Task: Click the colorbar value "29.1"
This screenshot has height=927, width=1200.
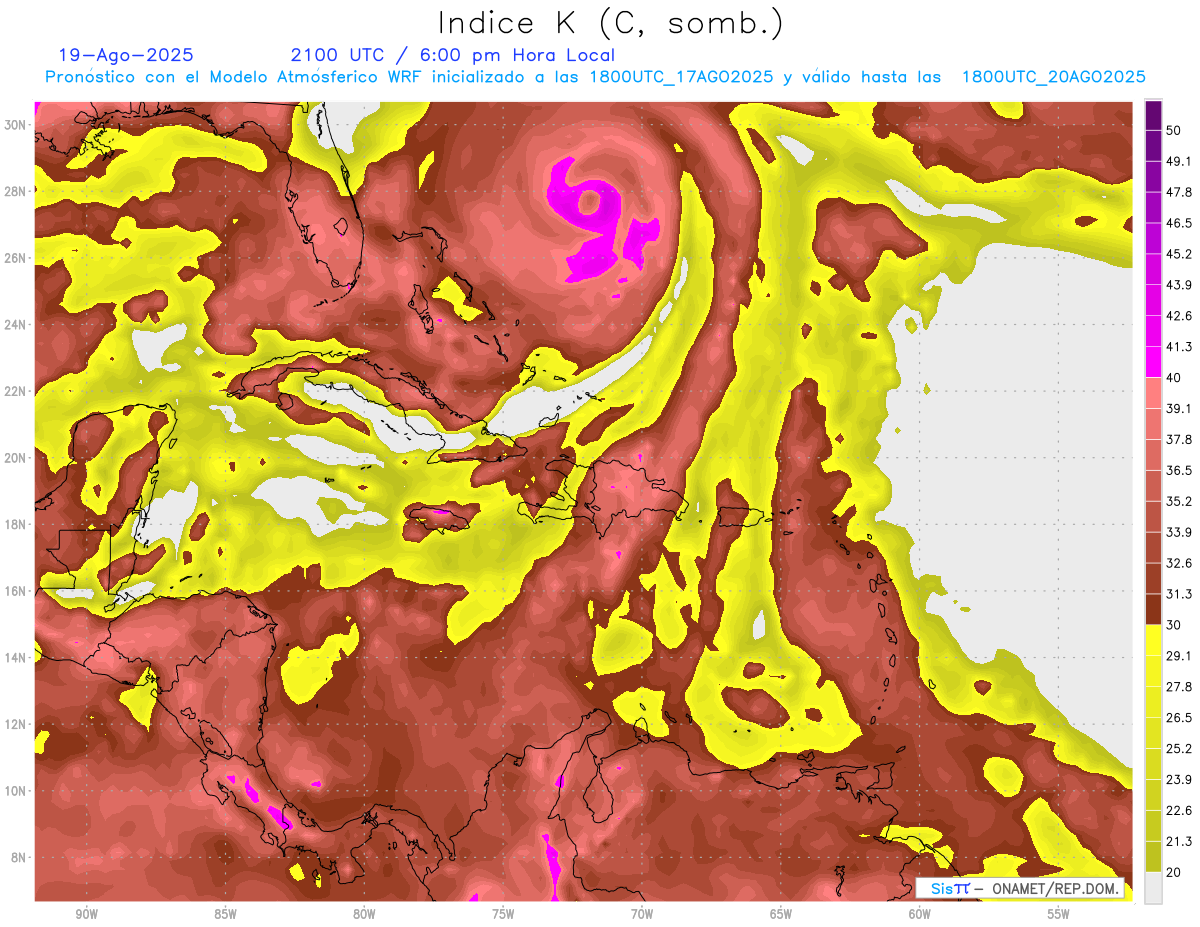Action: coord(1178,656)
